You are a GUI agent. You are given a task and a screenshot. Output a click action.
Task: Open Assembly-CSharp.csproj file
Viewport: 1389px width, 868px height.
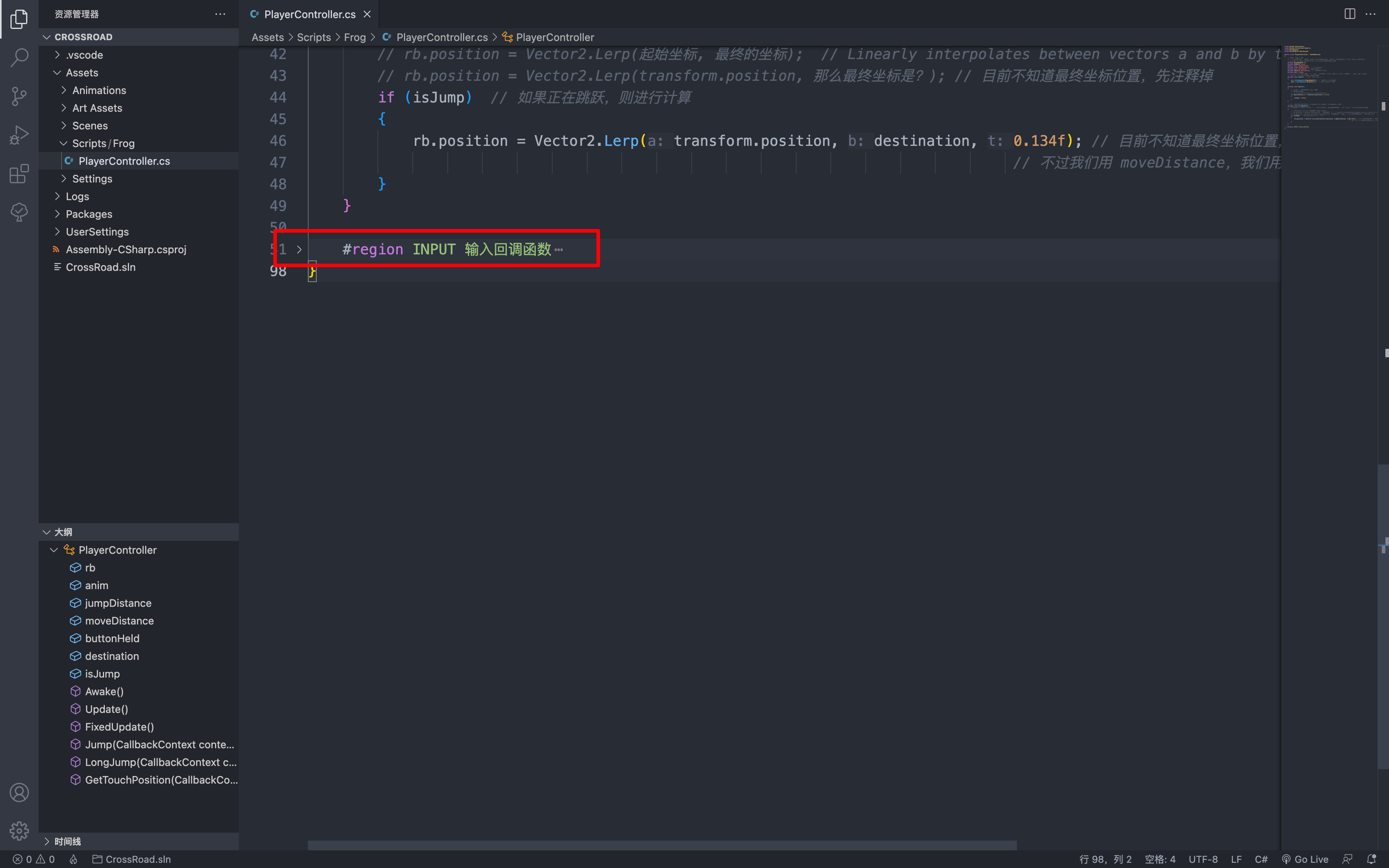138,249
